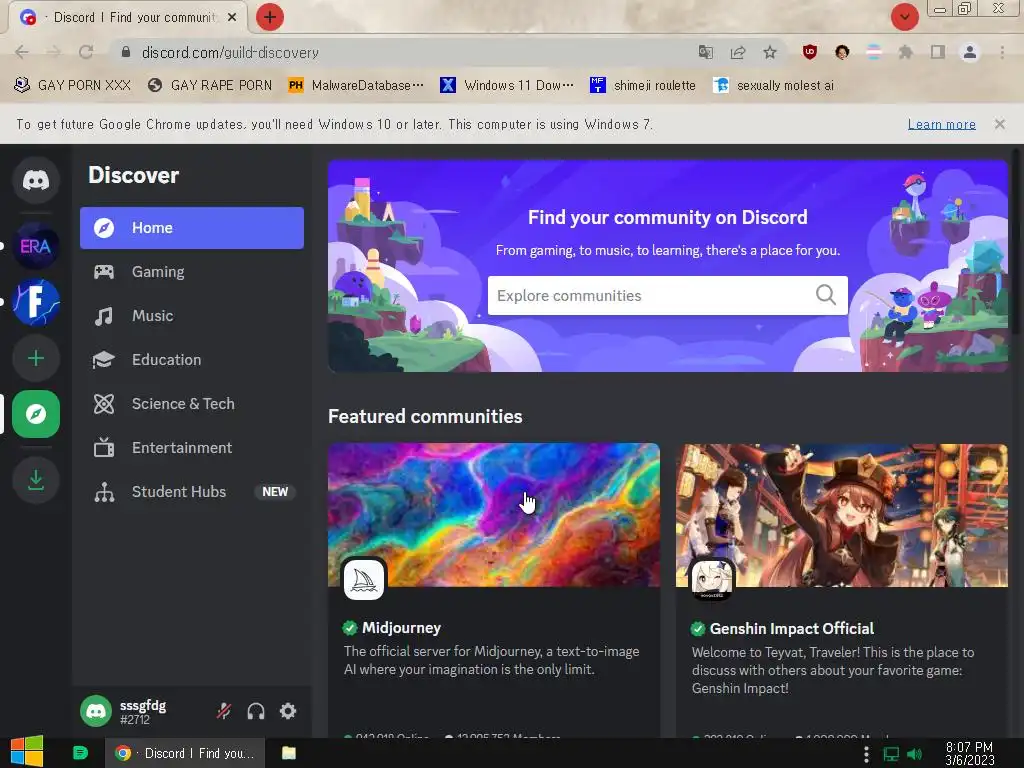Open a new tab with red plus
The height and width of the screenshot is (768, 1024).
(x=270, y=17)
